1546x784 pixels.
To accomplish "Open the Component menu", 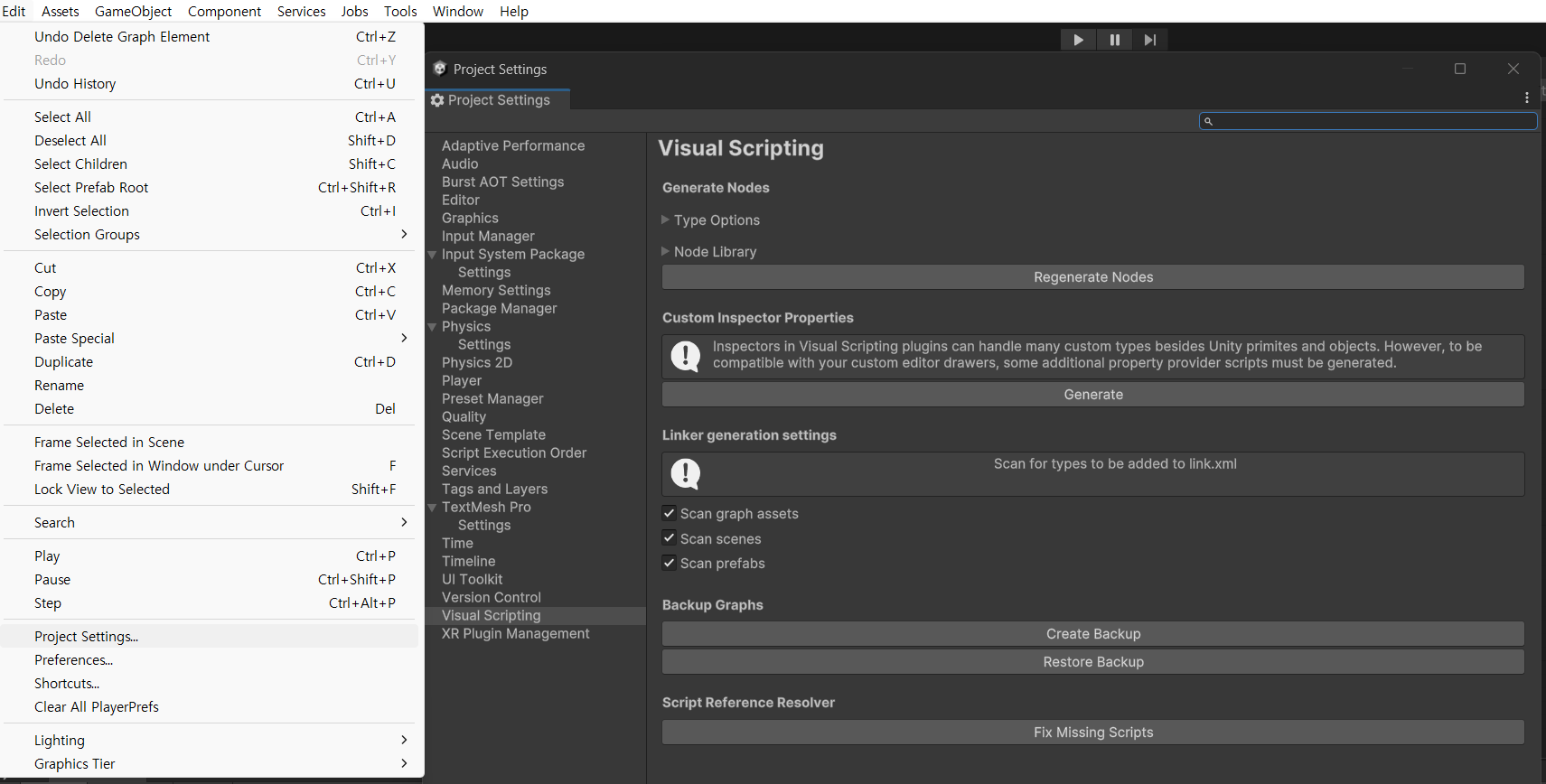I will 224,11.
